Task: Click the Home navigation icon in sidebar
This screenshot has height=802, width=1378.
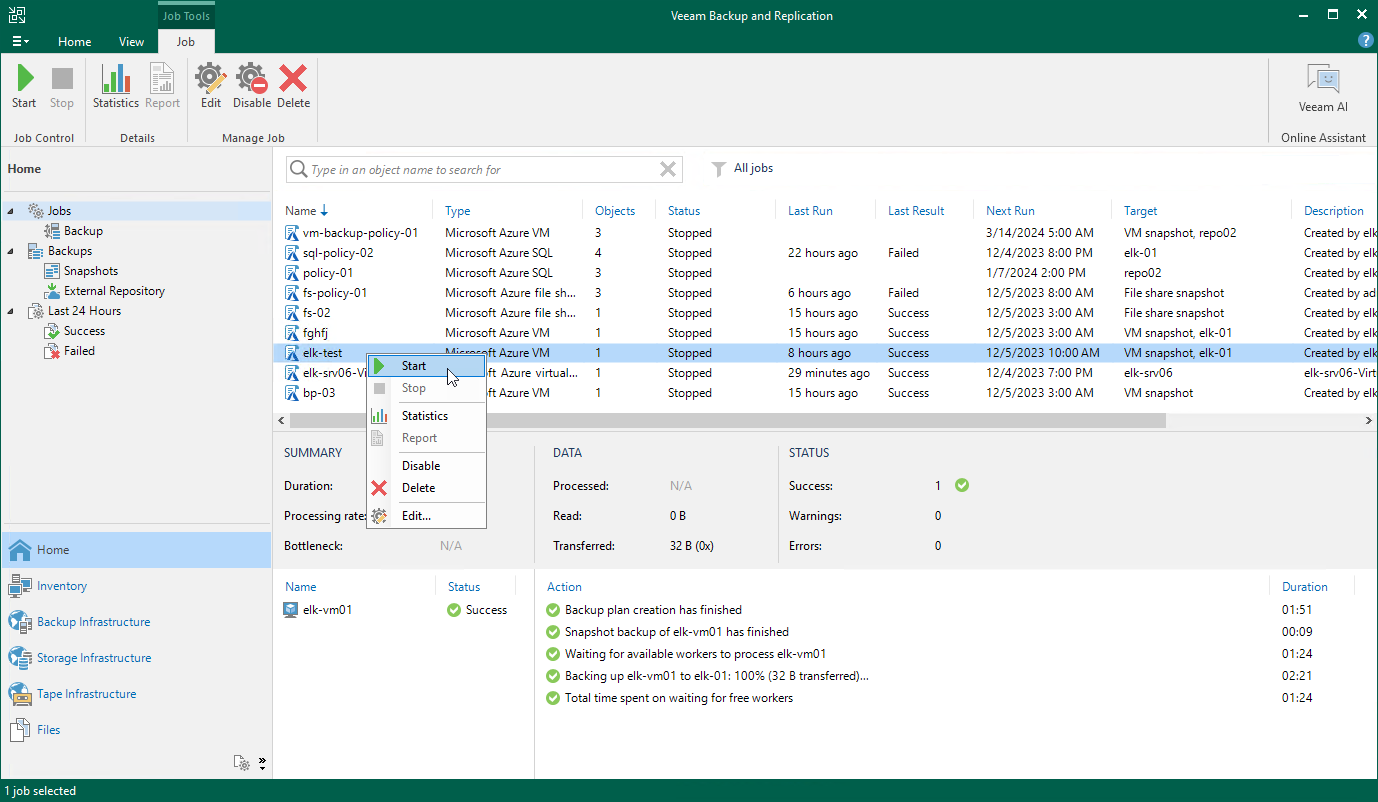Action: pyautogui.click(x=20, y=550)
